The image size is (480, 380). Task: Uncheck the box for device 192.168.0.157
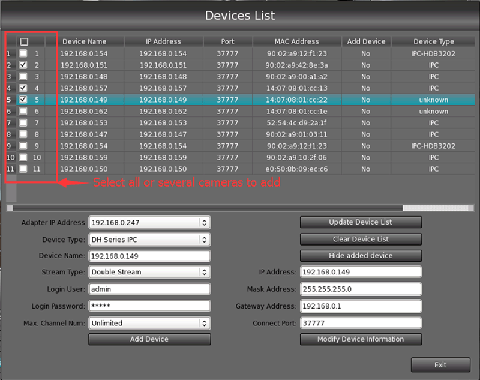(x=23, y=88)
